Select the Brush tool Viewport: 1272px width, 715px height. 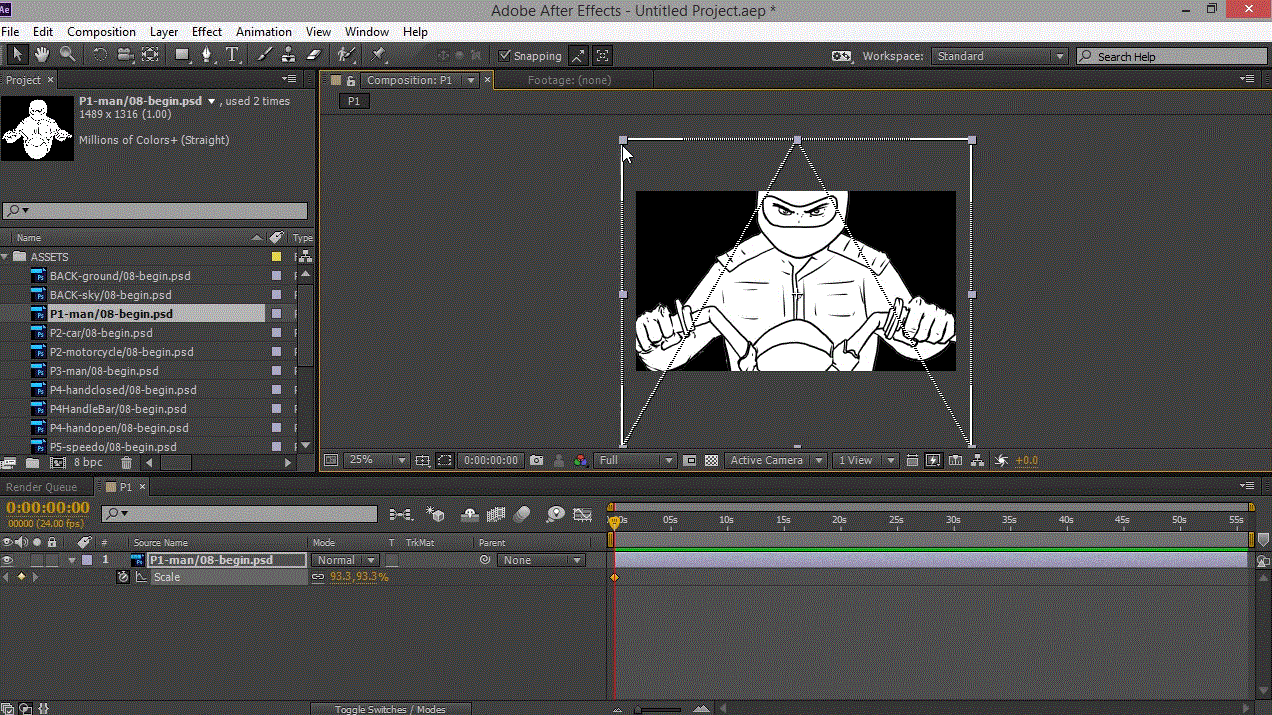click(x=264, y=55)
